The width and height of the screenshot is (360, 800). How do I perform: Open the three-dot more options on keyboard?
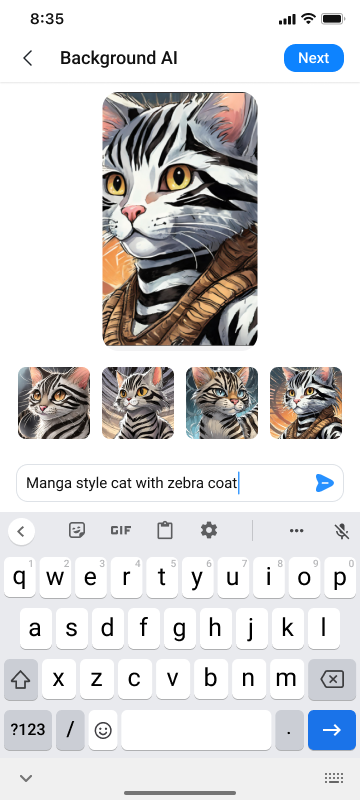point(297,531)
